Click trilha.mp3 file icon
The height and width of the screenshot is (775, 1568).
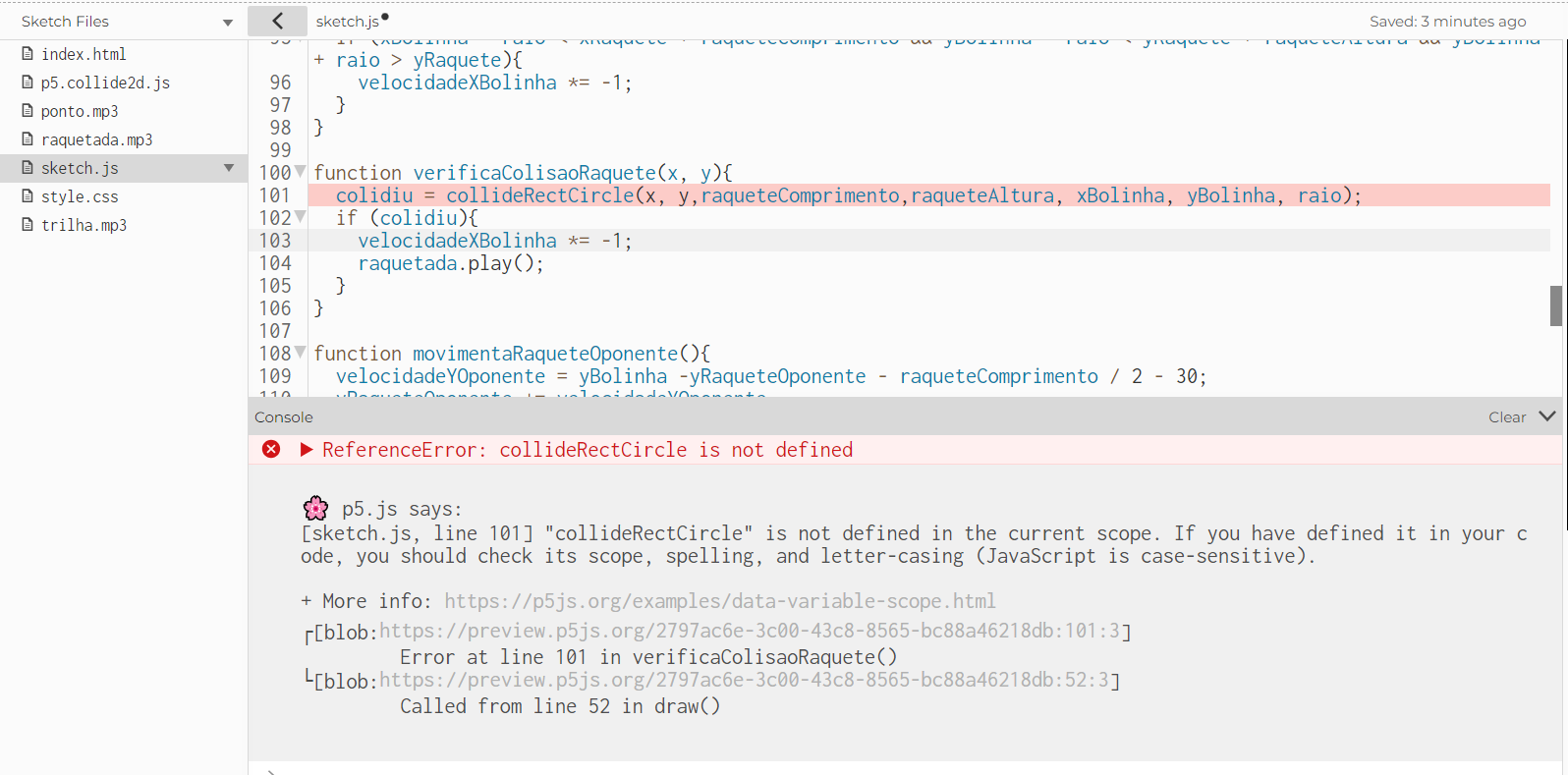[x=28, y=225]
